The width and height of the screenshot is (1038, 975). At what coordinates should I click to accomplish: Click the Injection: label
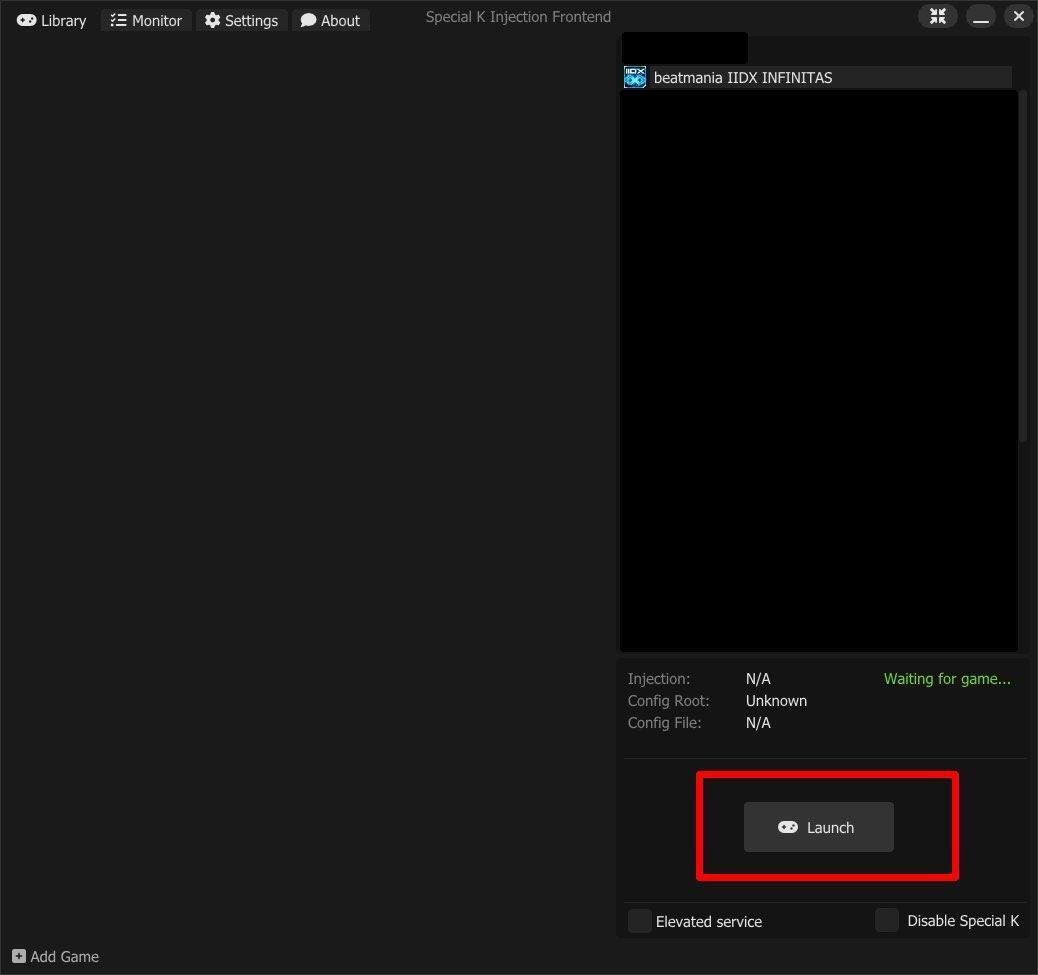pos(659,678)
